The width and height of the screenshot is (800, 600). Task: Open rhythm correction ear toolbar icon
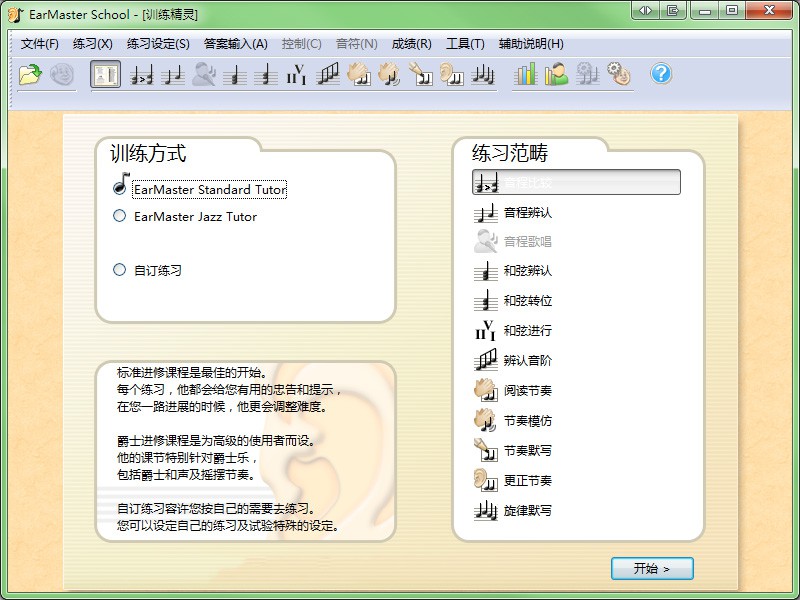click(452, 74)
